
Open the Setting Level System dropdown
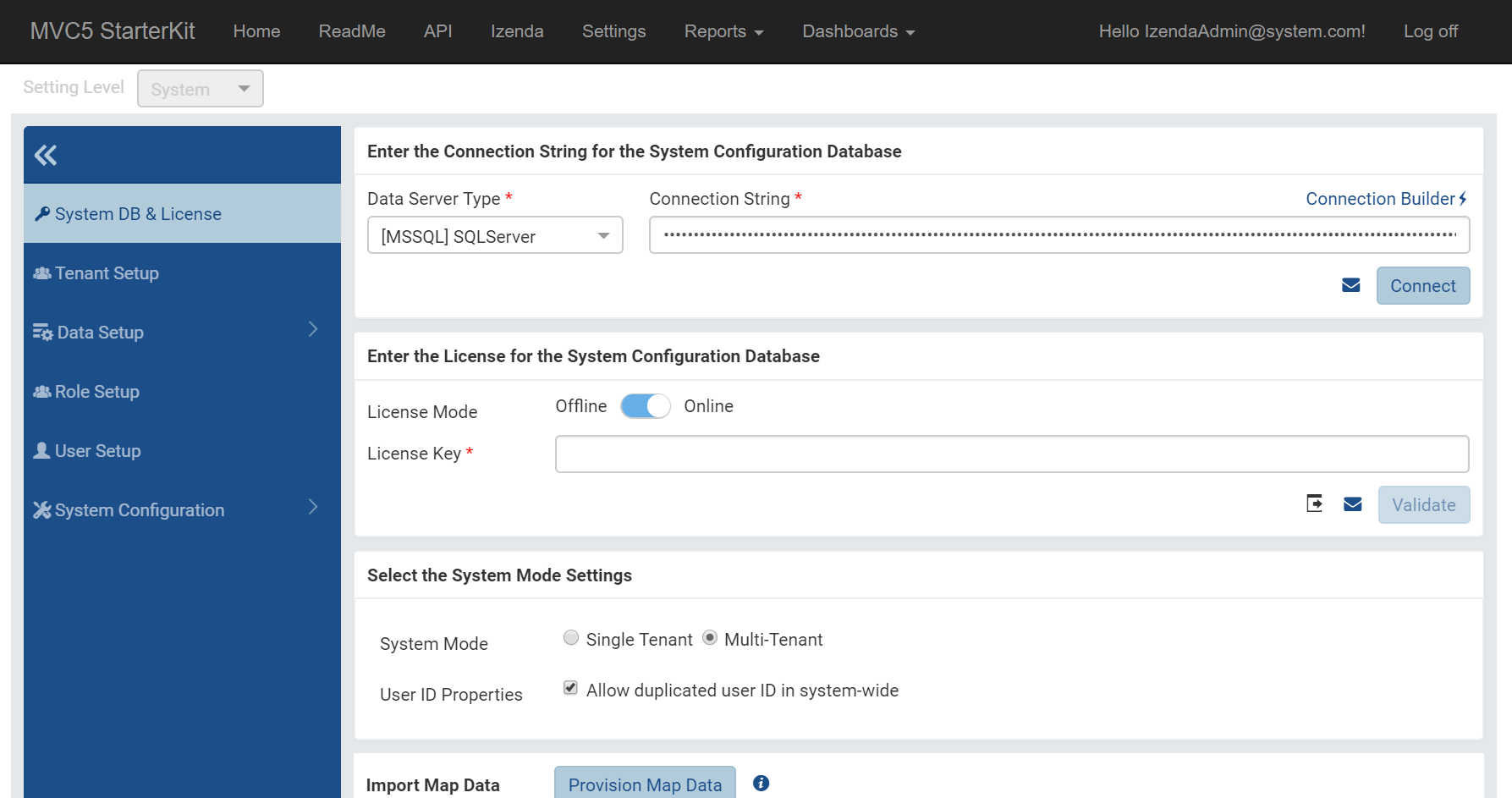[201, 89]
